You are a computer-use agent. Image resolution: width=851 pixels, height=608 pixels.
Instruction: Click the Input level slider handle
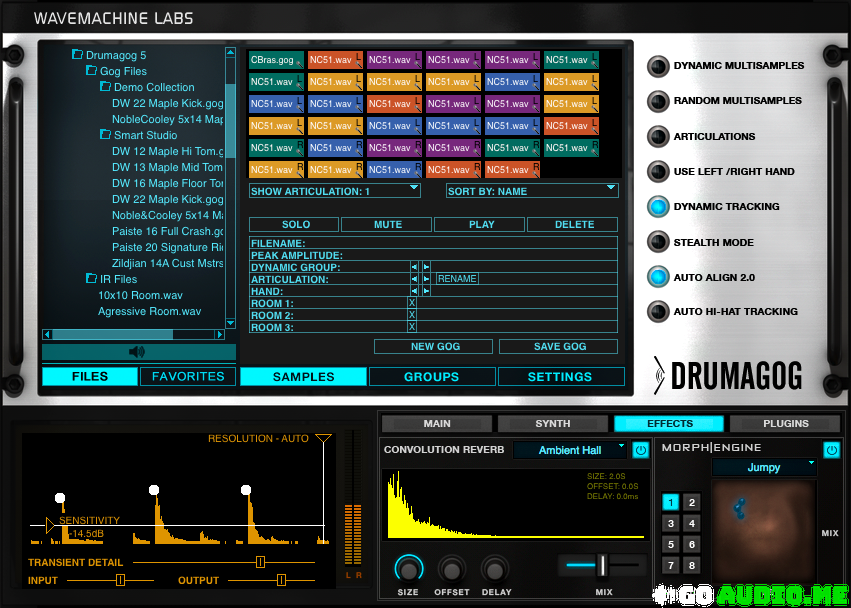120,580
